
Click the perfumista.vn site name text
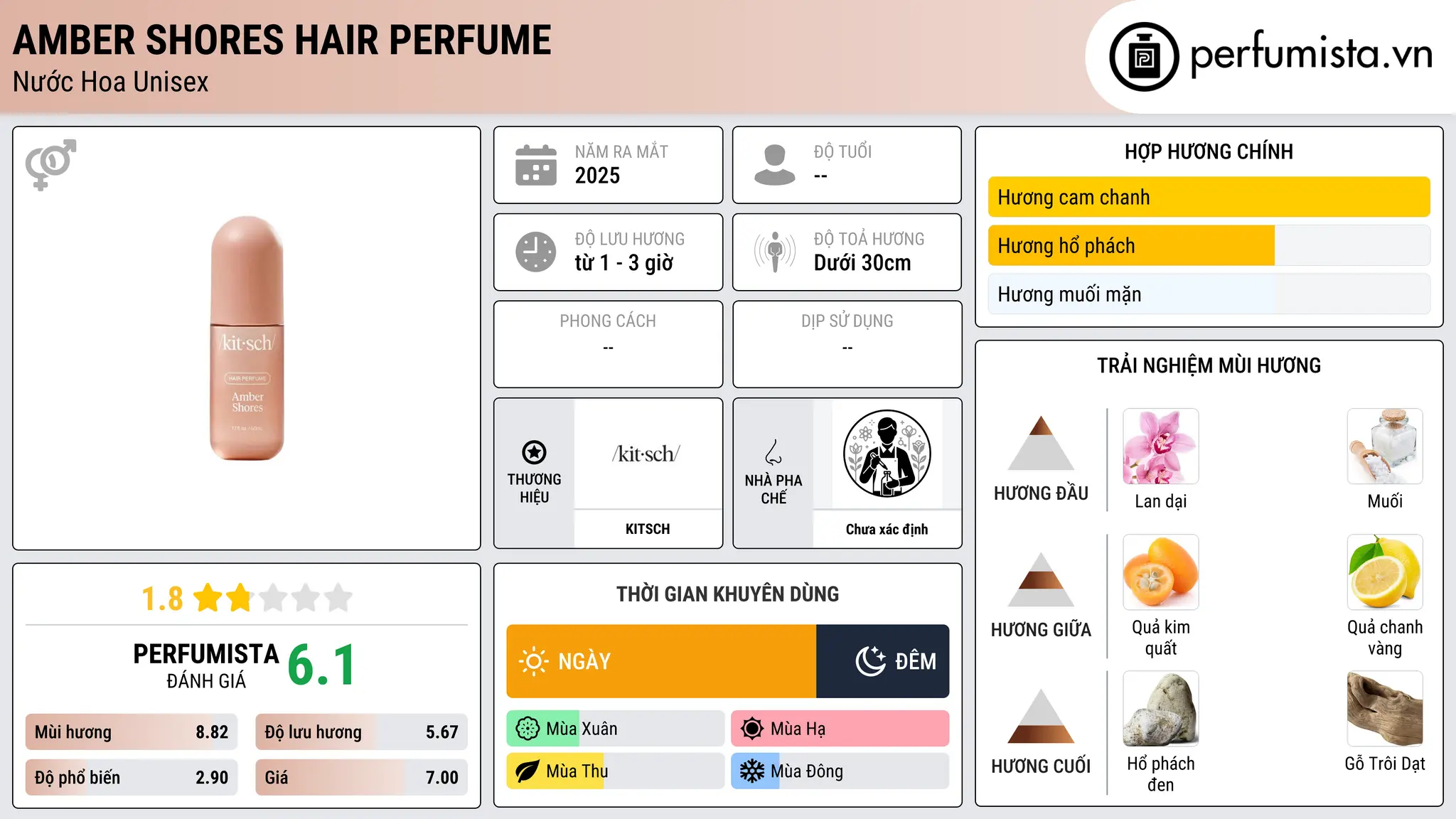(x=1312, y=55)
